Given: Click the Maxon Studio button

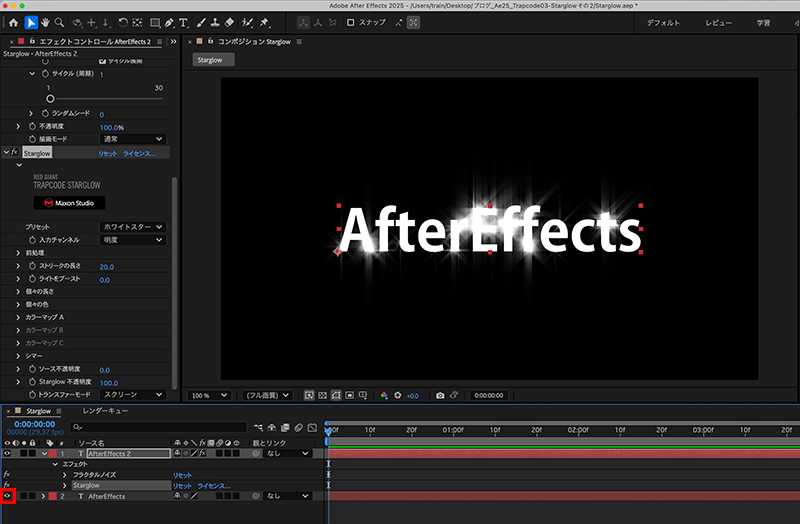Looking at the screenshot, I should [x=69, y=203].
